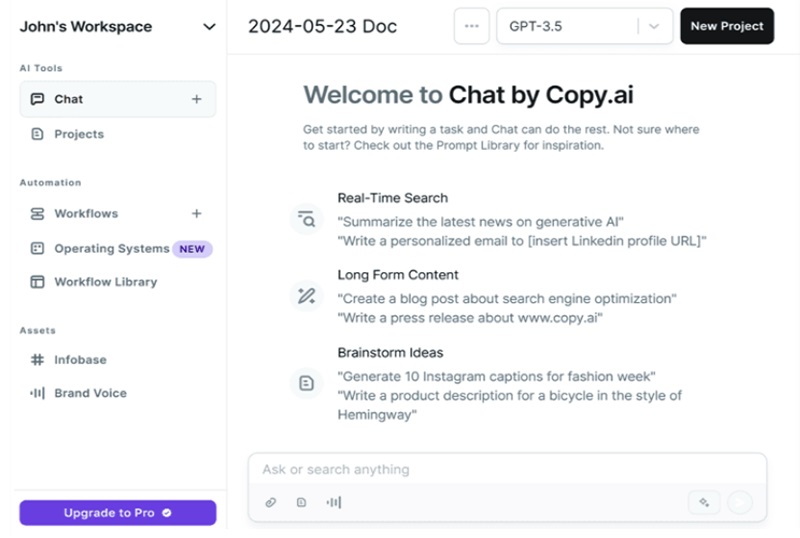This screenshot has height=538, width=800.
Task: Click the Infobase hash icon
Action: [37, 360]
